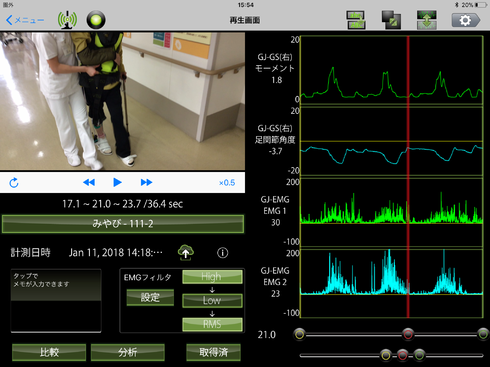Open settings with the gear icon
The width and height of the screenshot is (490, 367).
tap(466, 20)
